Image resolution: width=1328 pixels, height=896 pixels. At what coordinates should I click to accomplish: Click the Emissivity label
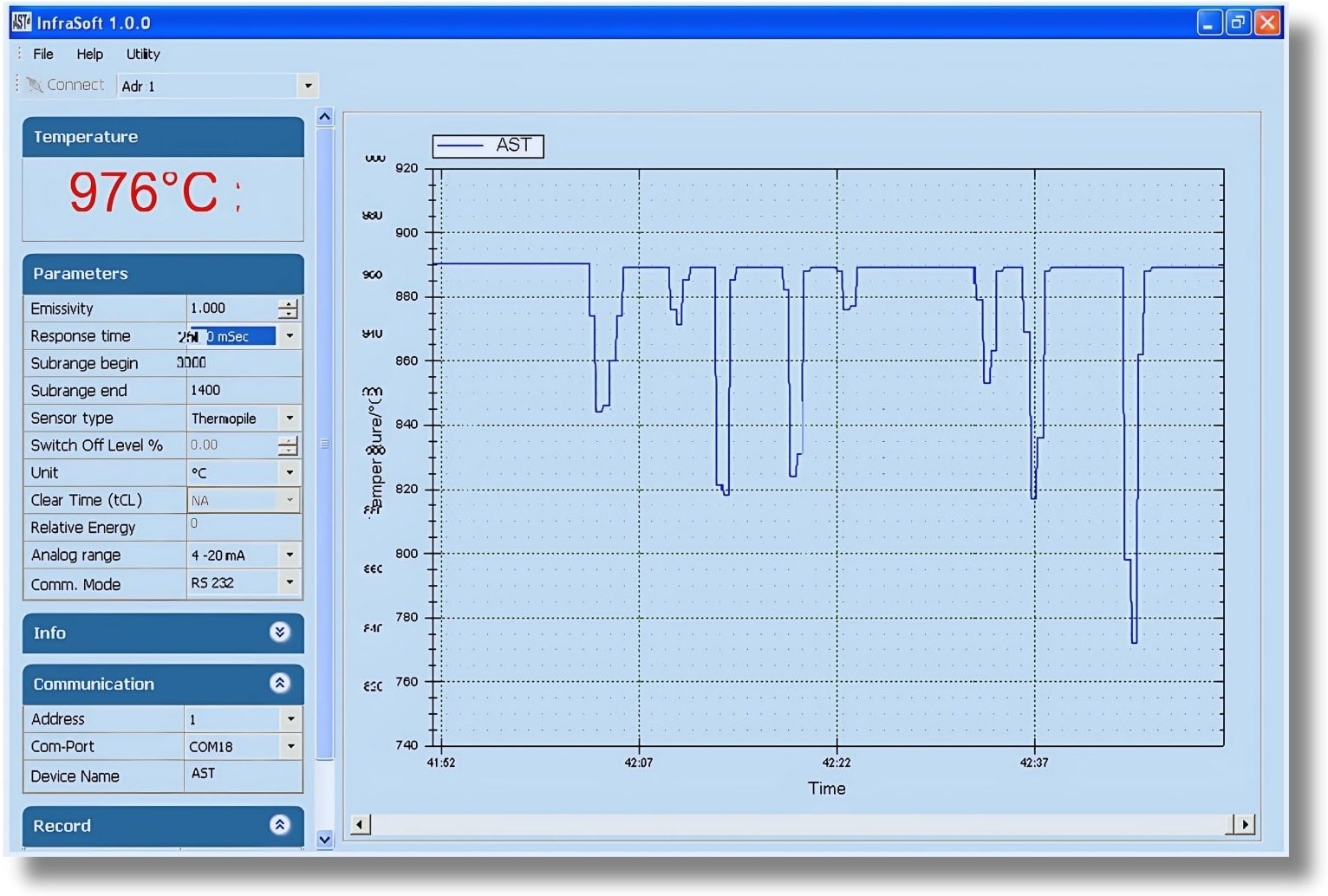click(62, 308)
